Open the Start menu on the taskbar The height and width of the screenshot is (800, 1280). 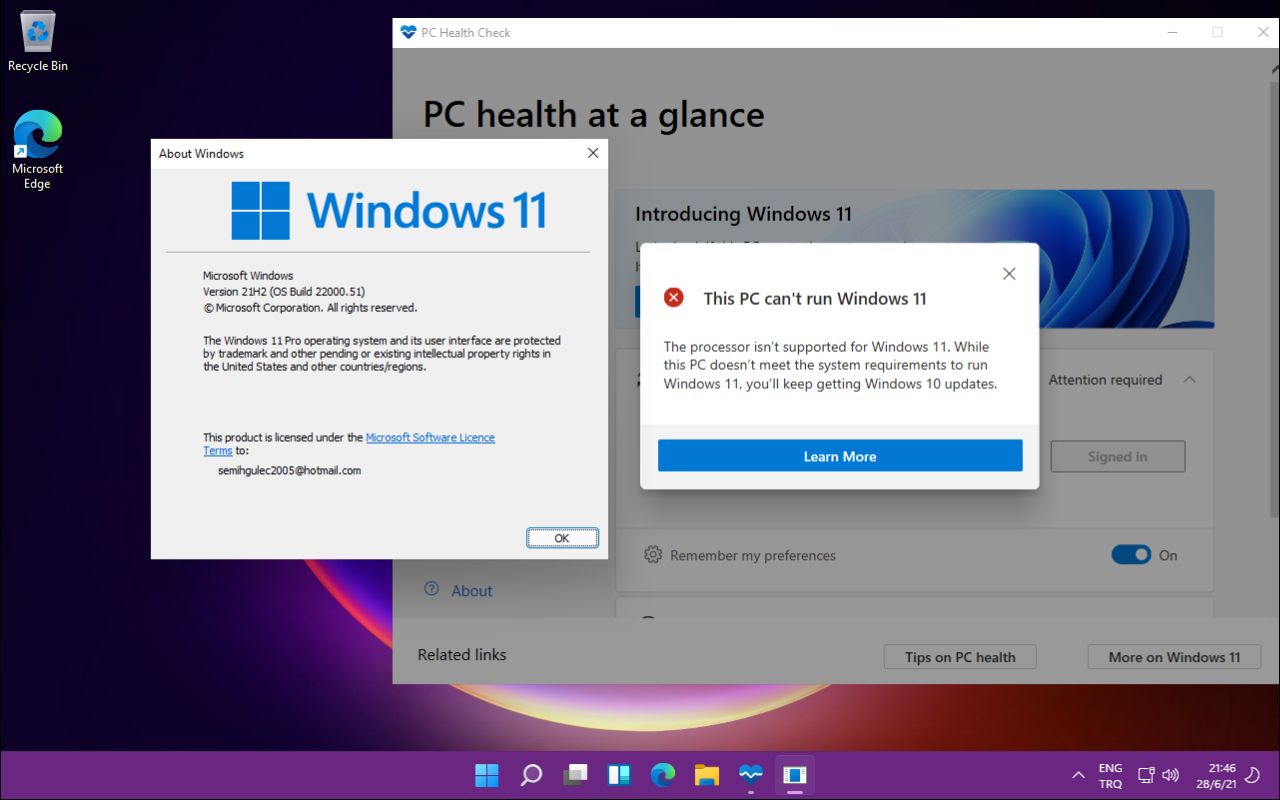[x=487, y=775]
